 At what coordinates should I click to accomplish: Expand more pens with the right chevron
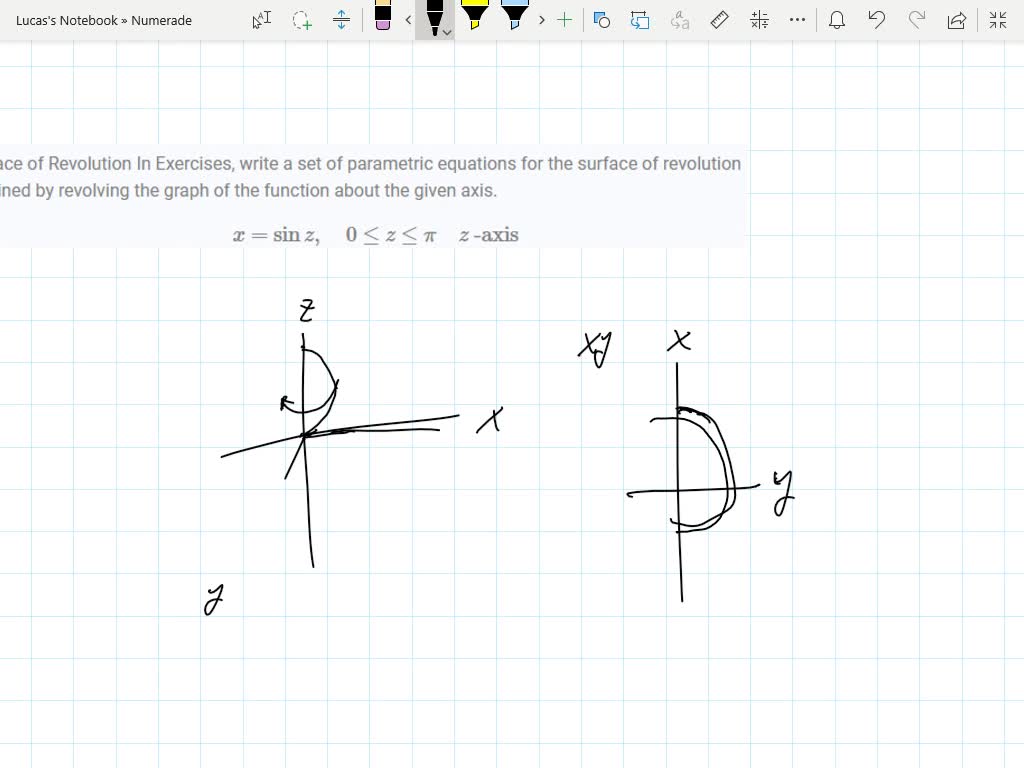coord(541,20)
